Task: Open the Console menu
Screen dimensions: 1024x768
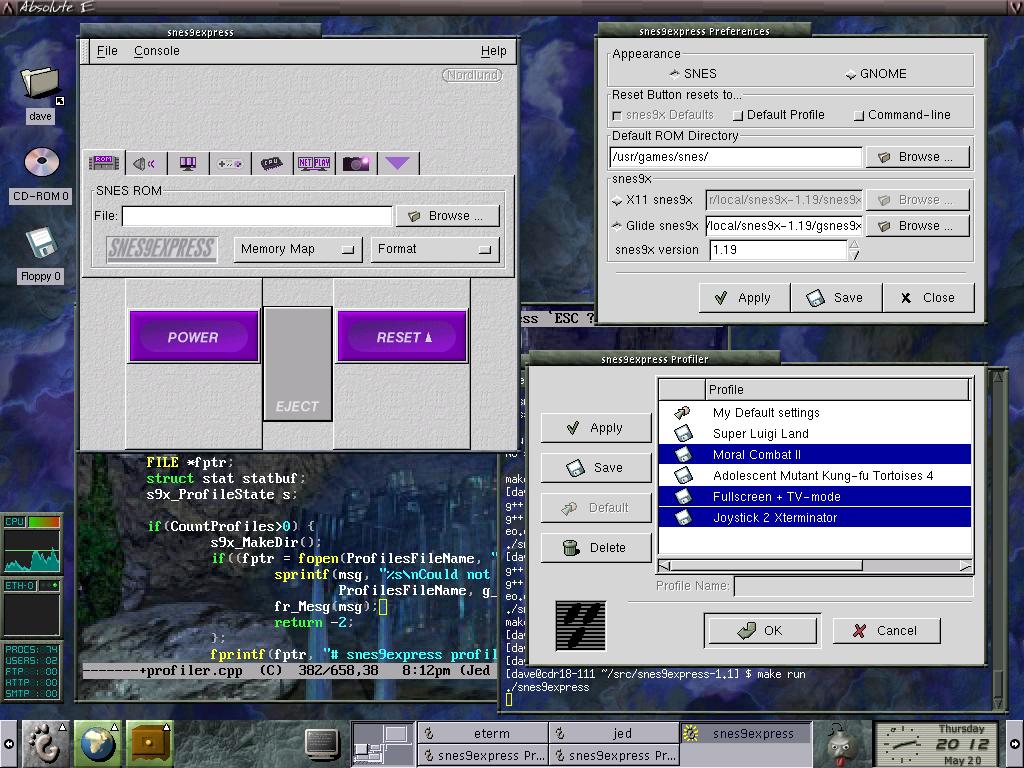Action: coord(157,51)
